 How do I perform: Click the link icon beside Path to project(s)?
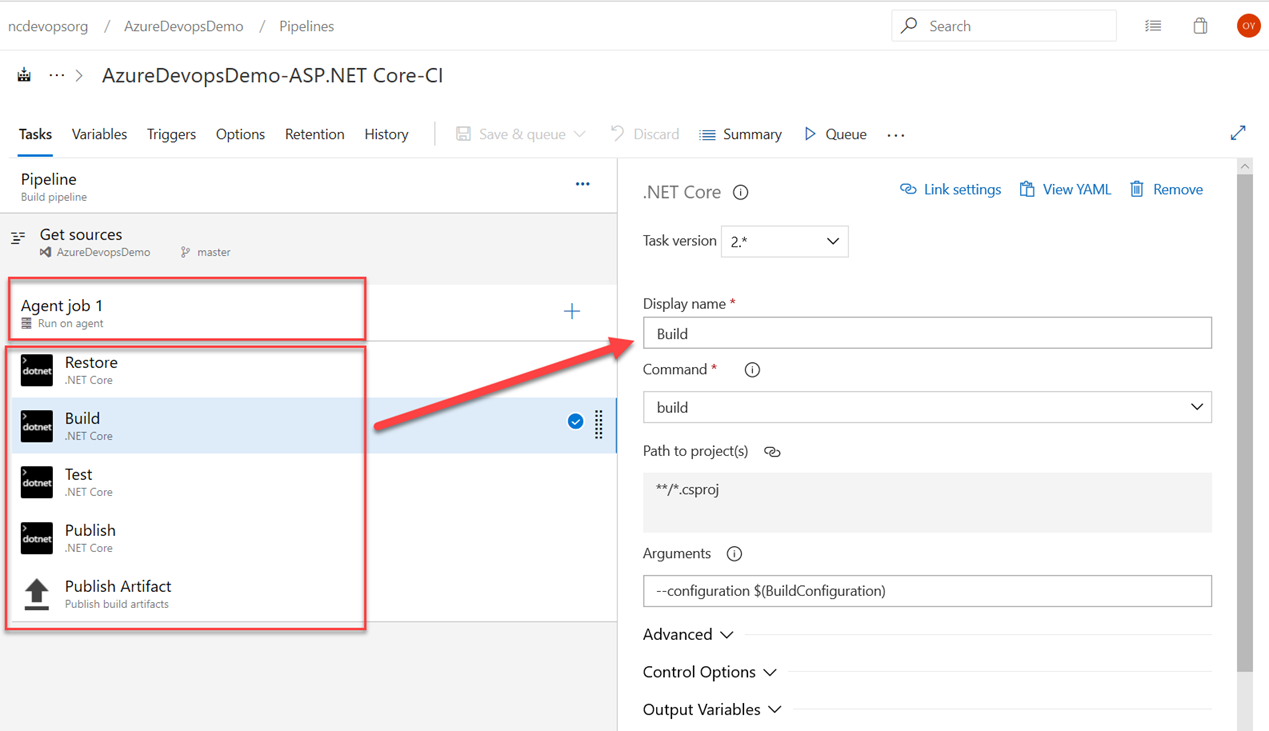coord(772,452)
